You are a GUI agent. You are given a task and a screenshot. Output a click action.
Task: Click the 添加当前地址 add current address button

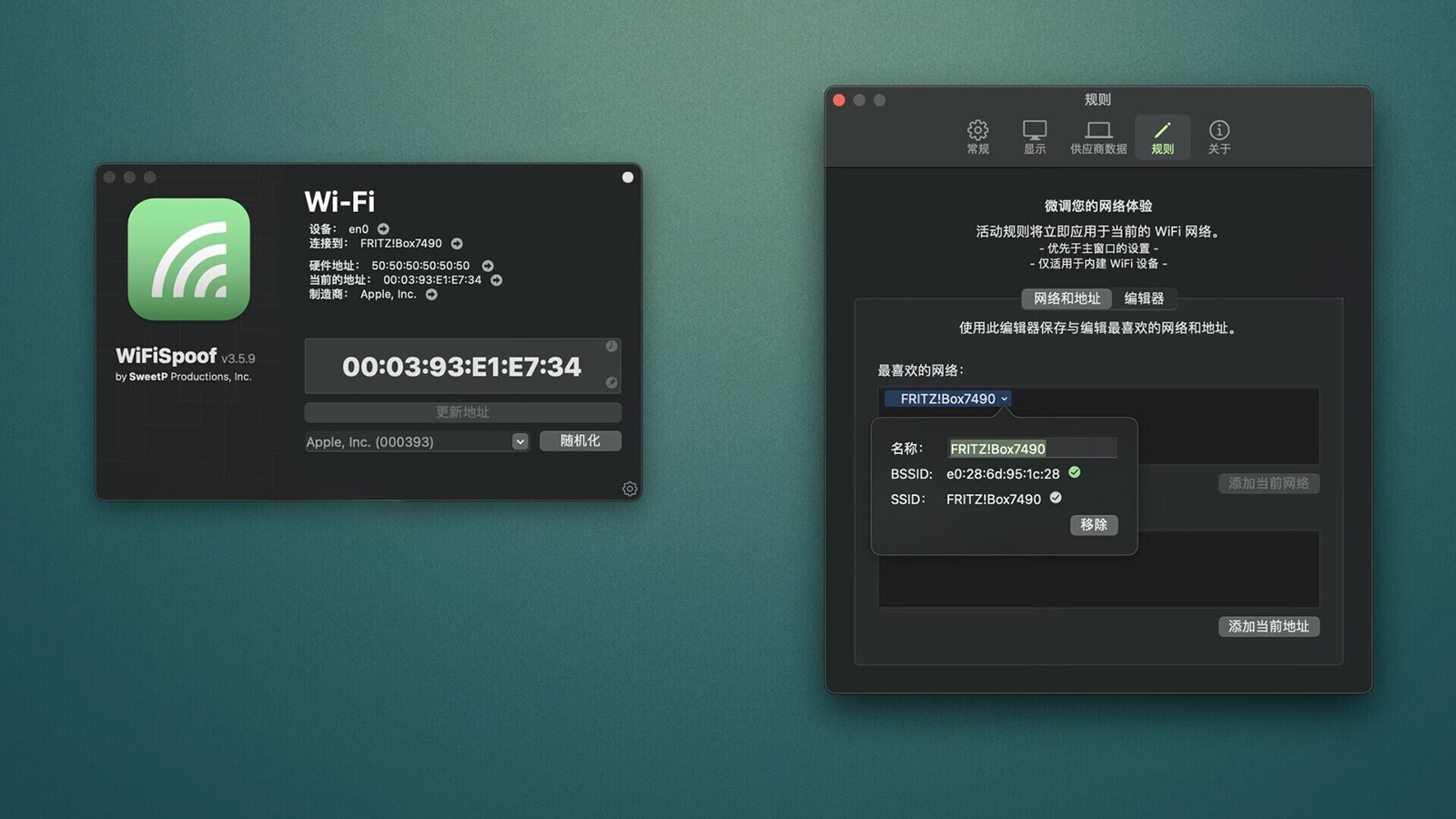coord(1269,626)
